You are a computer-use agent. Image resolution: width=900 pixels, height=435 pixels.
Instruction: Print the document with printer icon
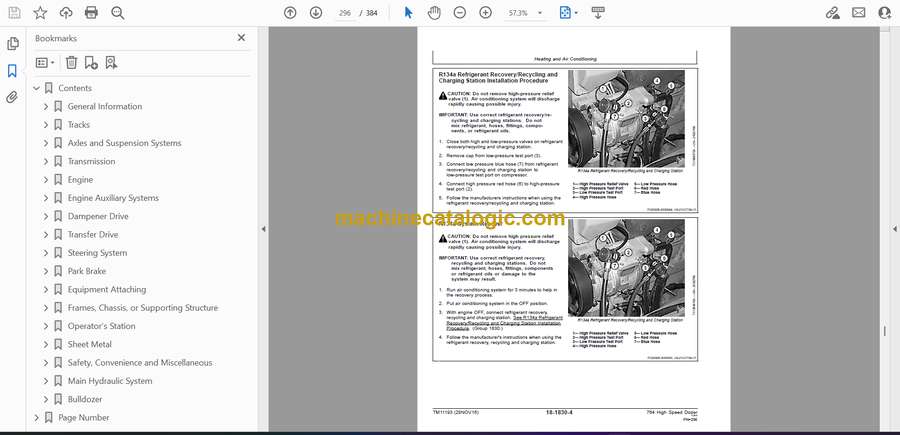pyautogui.click(x=91, y=13)
